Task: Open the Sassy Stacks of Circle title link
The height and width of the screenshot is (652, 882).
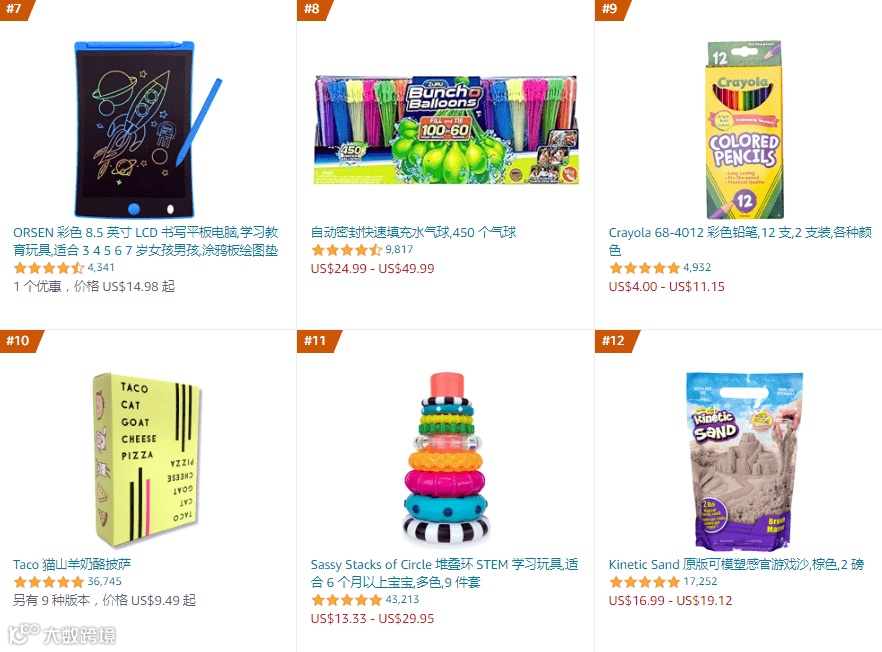Action: coord(444,573)
